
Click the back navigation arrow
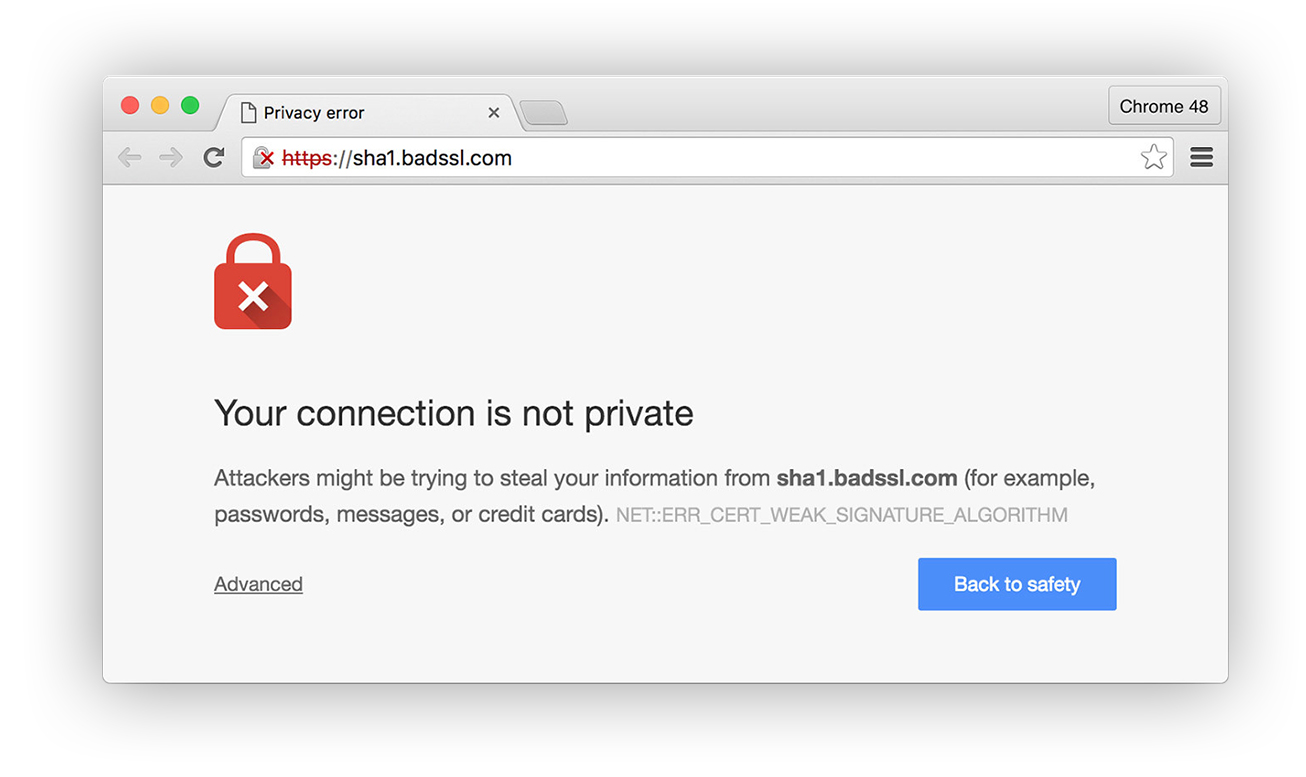coord(131,157)
